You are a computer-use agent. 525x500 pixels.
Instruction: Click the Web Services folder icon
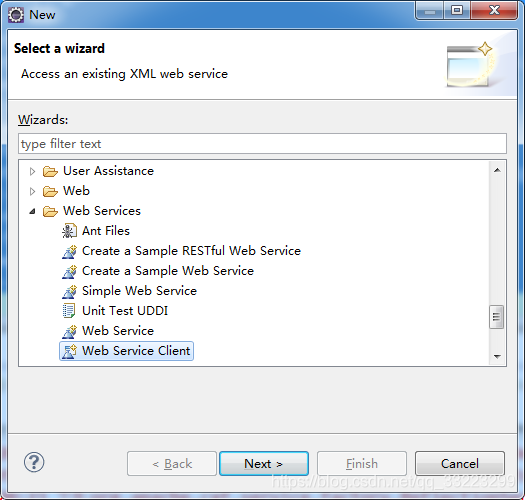coord(50,211)
